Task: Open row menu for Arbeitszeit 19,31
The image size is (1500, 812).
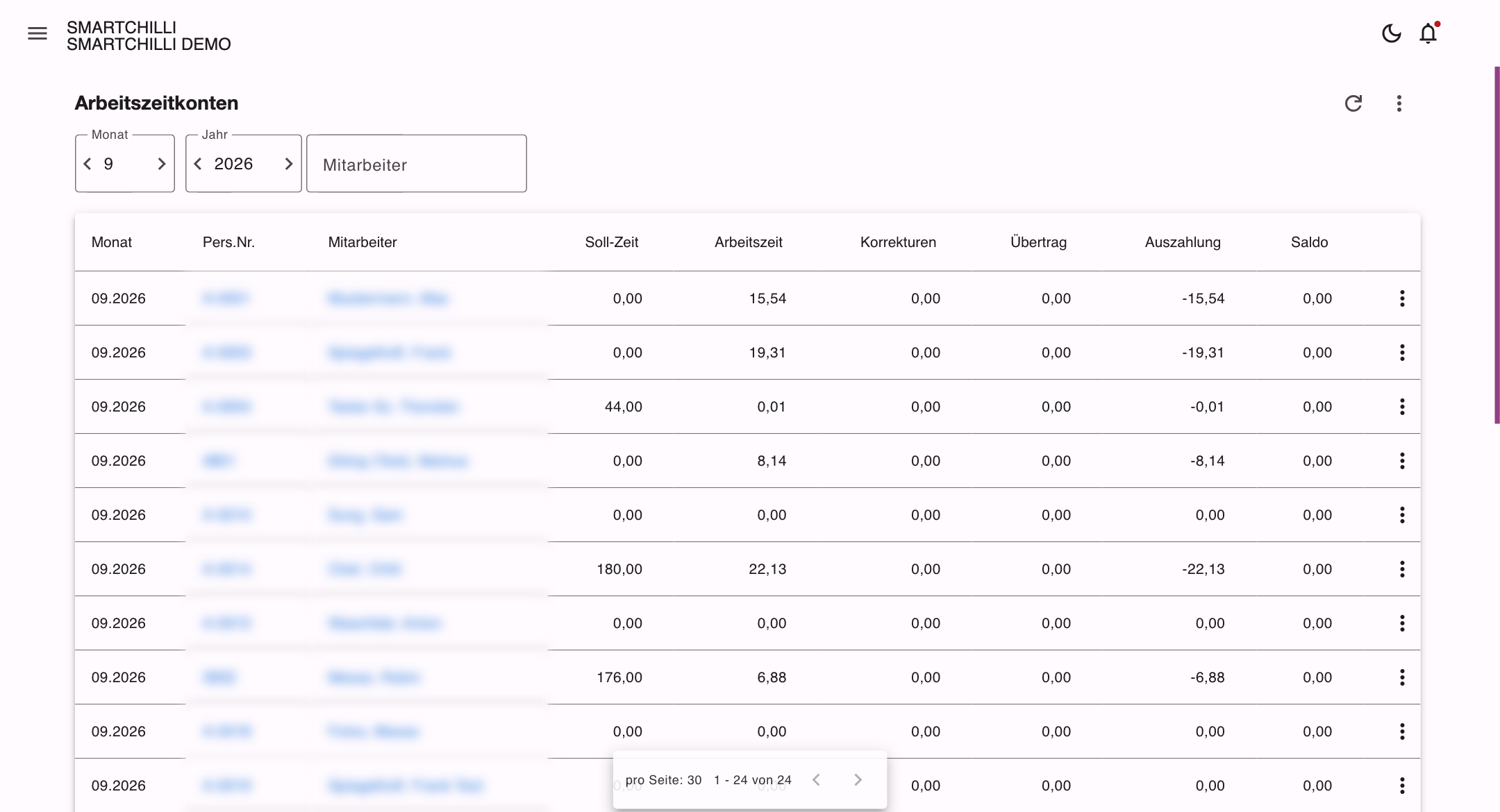Action: click(x=1402, y=353)
